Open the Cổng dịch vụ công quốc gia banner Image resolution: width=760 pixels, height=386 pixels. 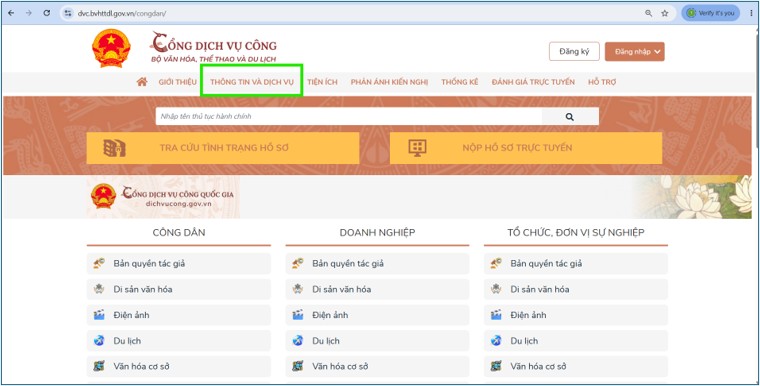(x=163, y=197)
